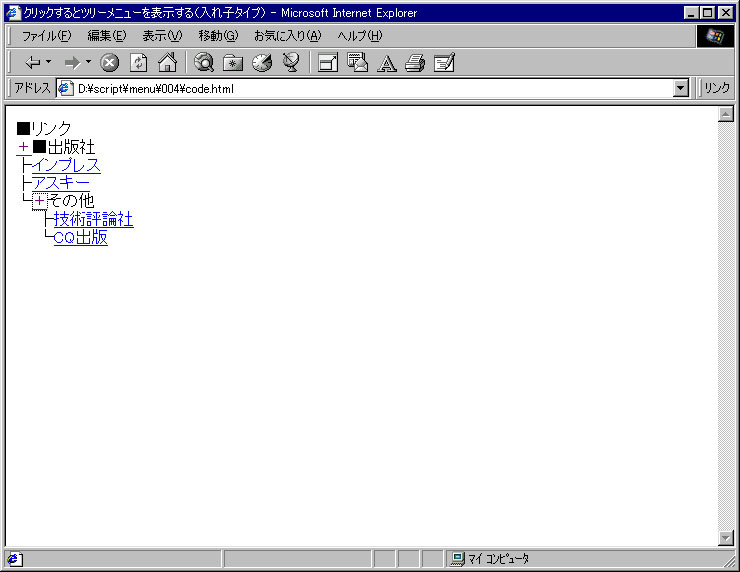Maximize the Internet Explorer window
This screenshot has width=740, height=572.
(x=708, y=13)
